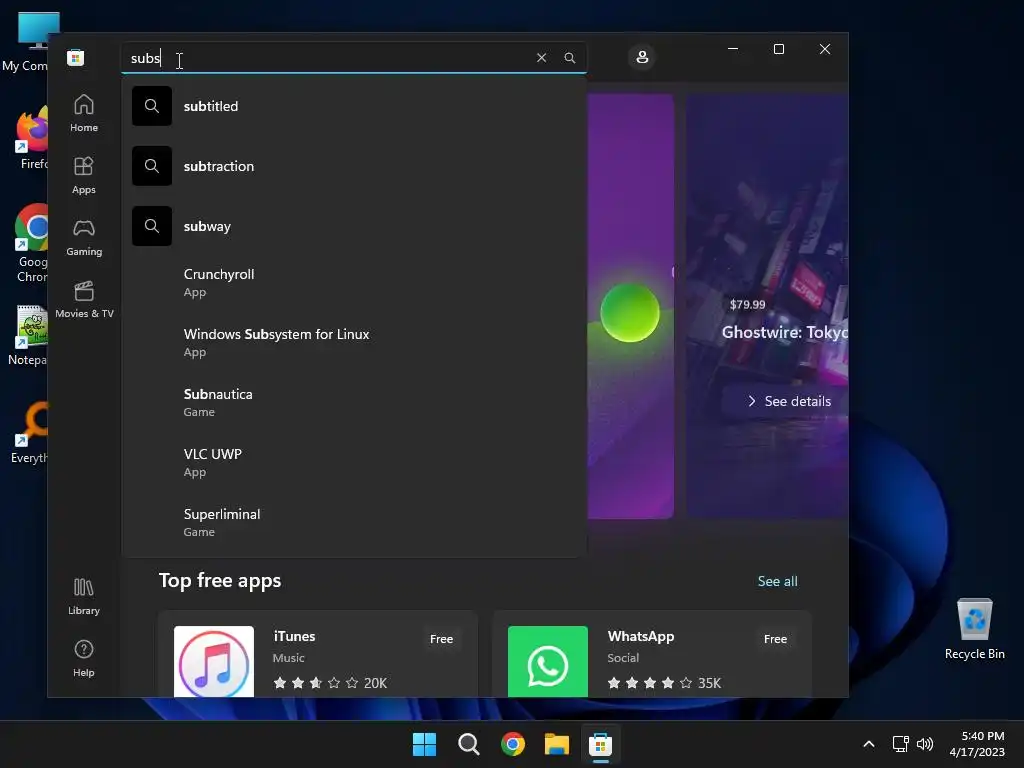1024x768 pixels.
Task: Click the Free button for iTunes
Action: [x=441, y=639]
